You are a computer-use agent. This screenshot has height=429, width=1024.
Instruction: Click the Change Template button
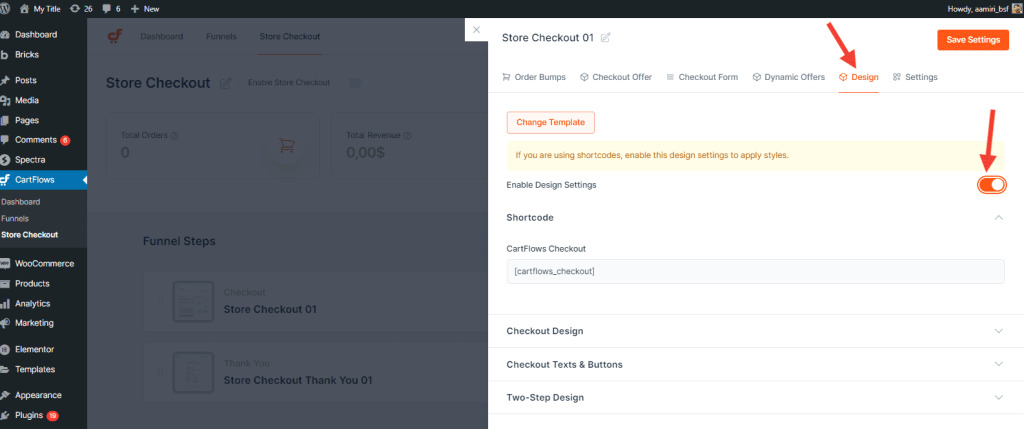[x=551, y=122]
